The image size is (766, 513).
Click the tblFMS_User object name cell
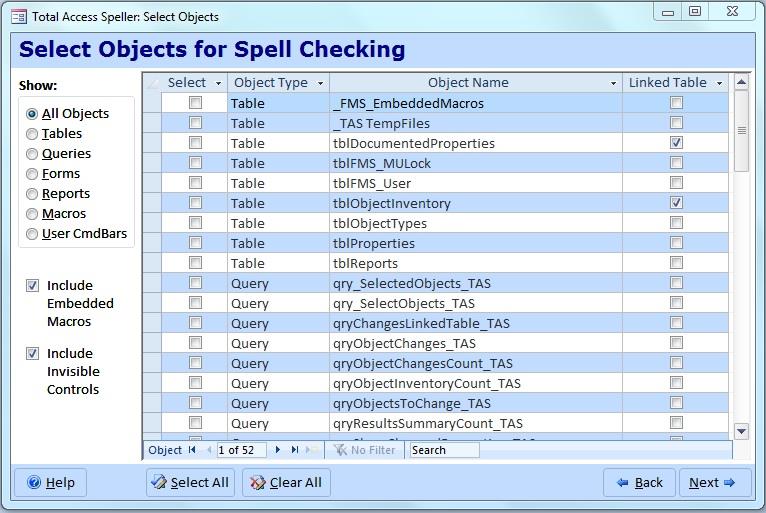[x=476, y=183]
